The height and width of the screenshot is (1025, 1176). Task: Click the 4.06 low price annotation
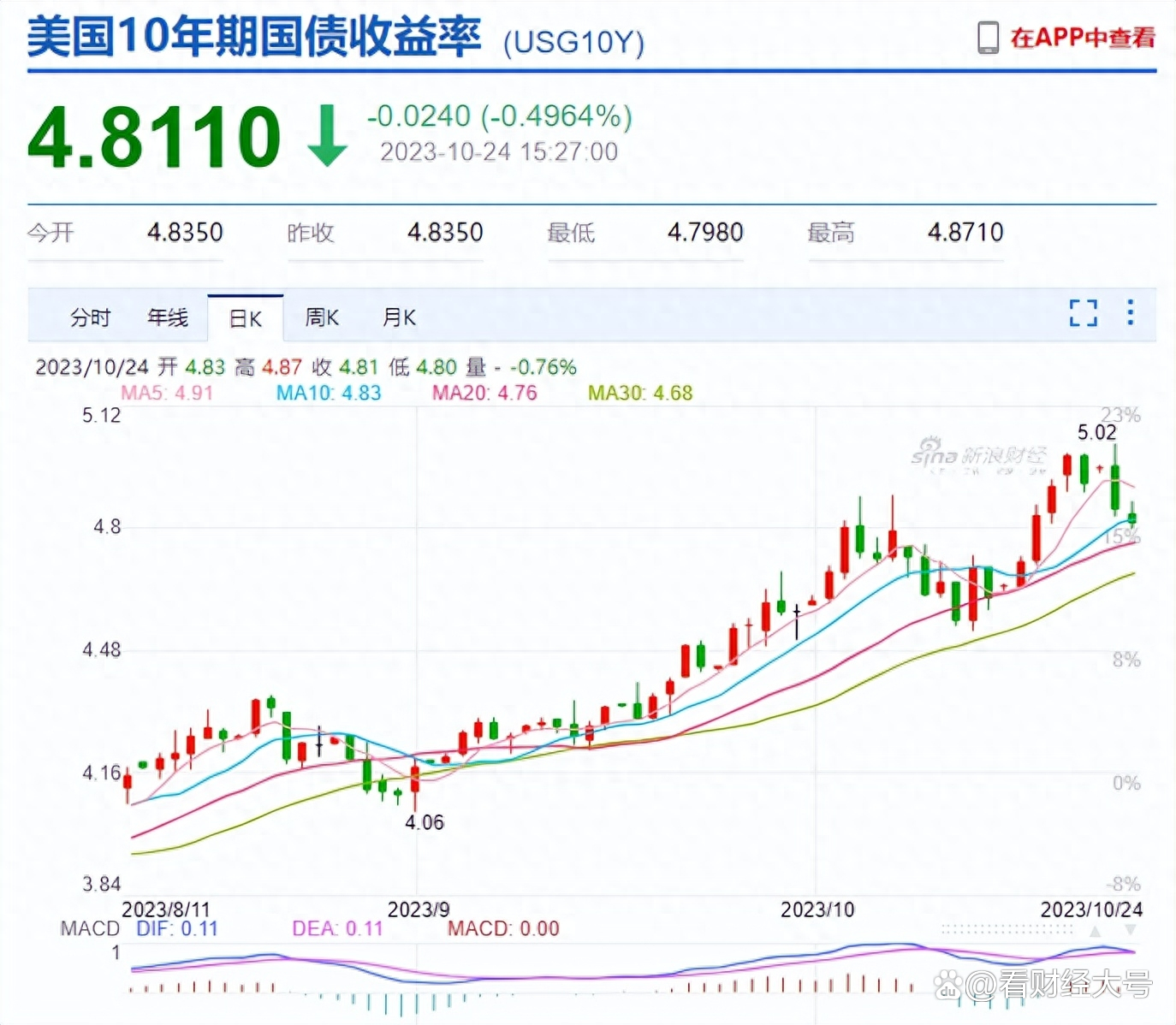[x=425, y=822]
